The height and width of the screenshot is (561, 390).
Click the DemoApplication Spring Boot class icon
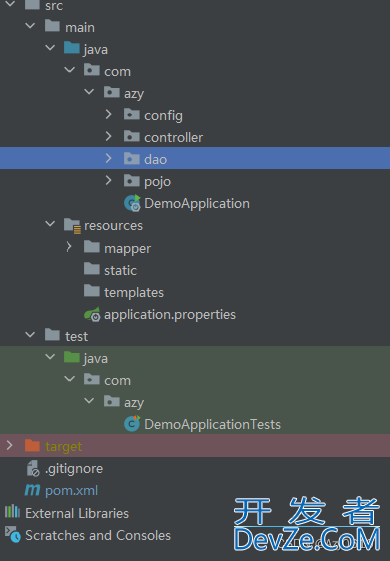(132, 203)
